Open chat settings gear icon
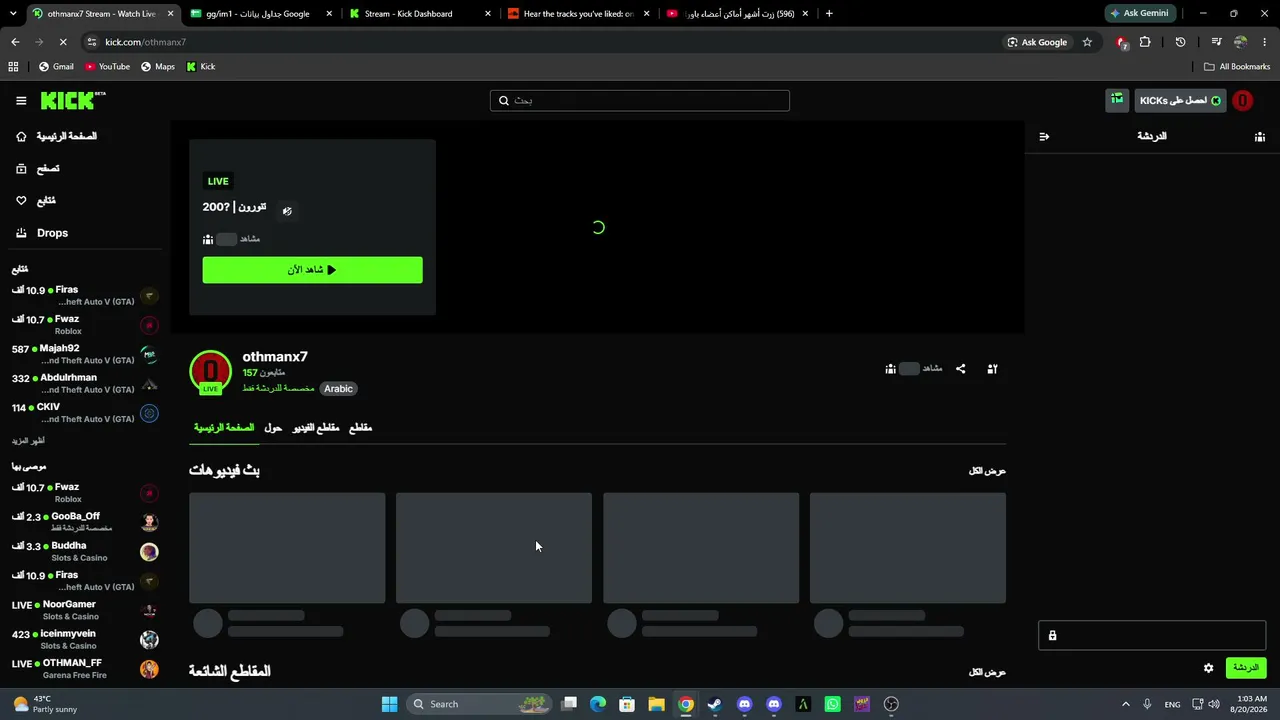The width and height of the screenshot is (1280, 720). point(1208,668)
